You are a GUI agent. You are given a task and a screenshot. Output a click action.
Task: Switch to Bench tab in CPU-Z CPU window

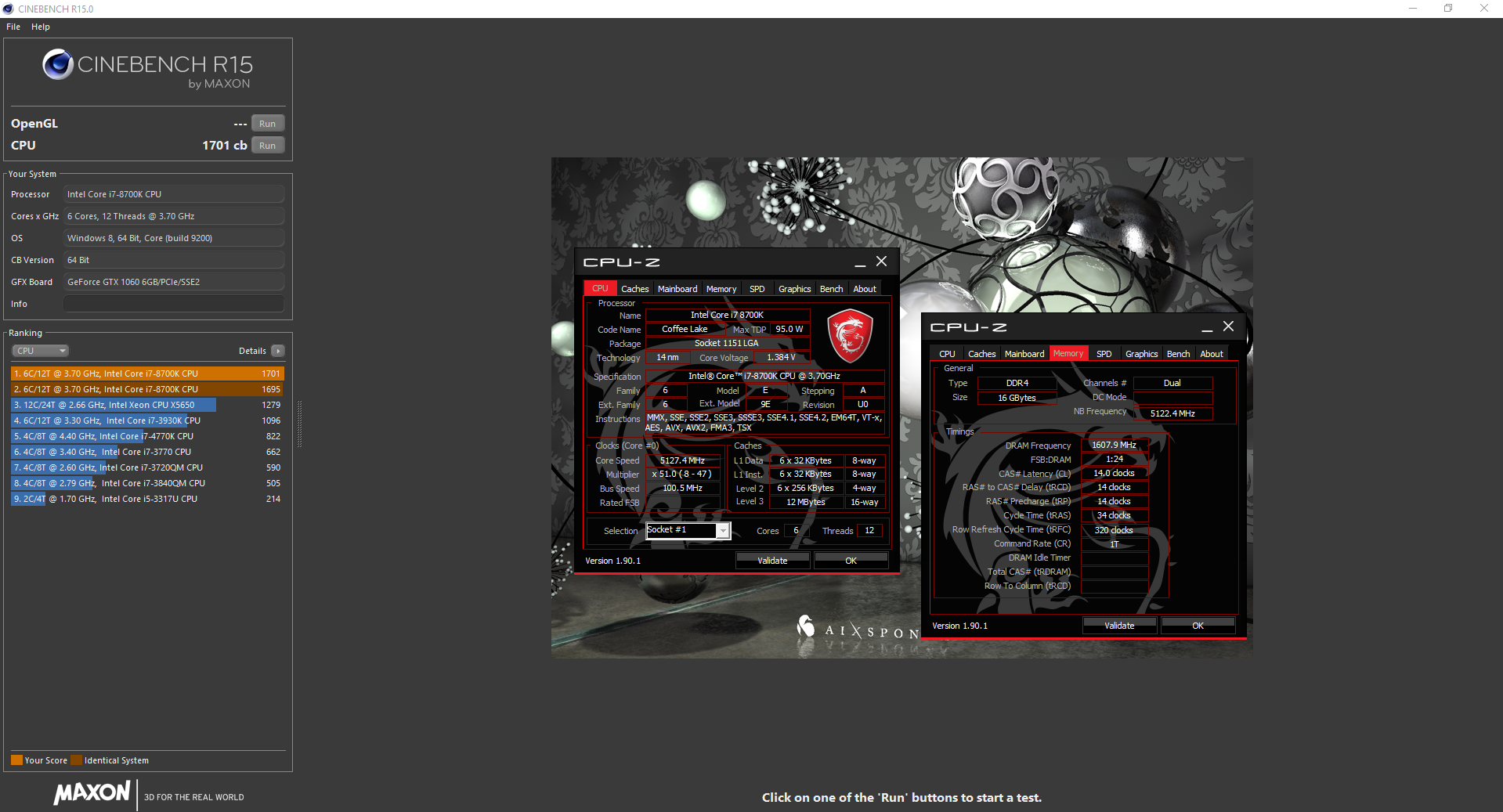(831, 289)
